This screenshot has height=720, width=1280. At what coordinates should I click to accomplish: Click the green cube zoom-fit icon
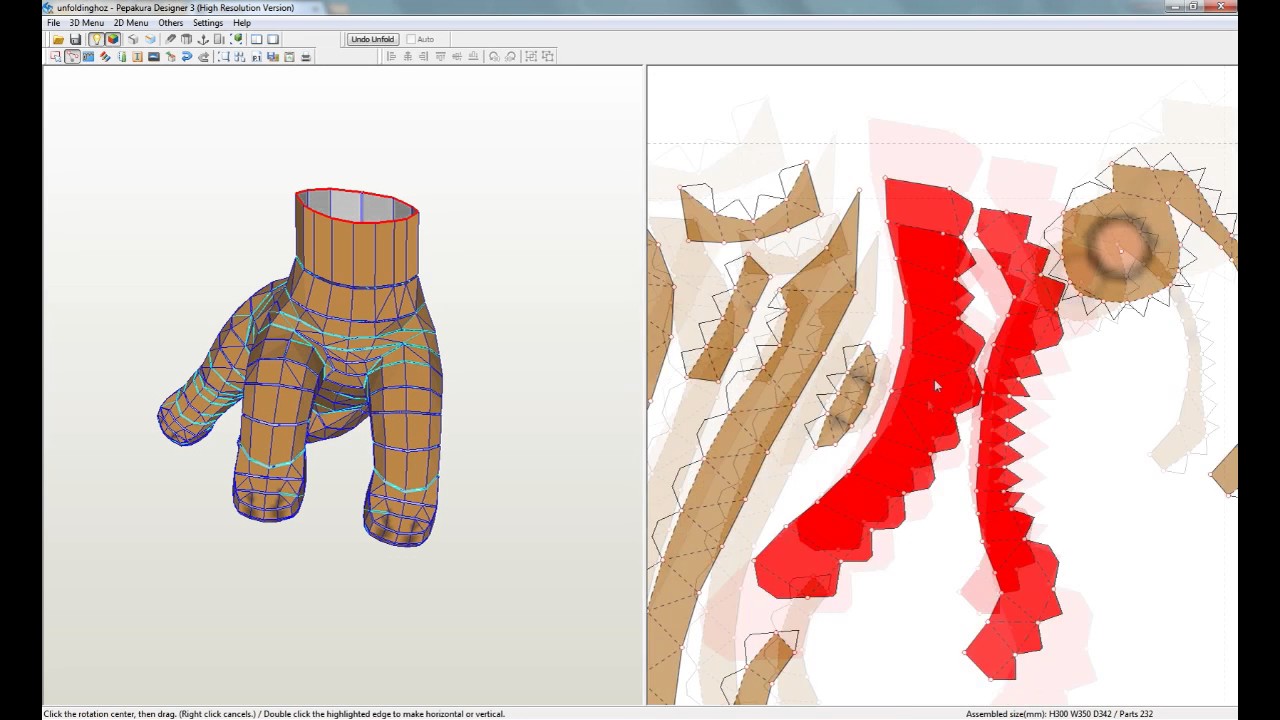coord(236,39)
